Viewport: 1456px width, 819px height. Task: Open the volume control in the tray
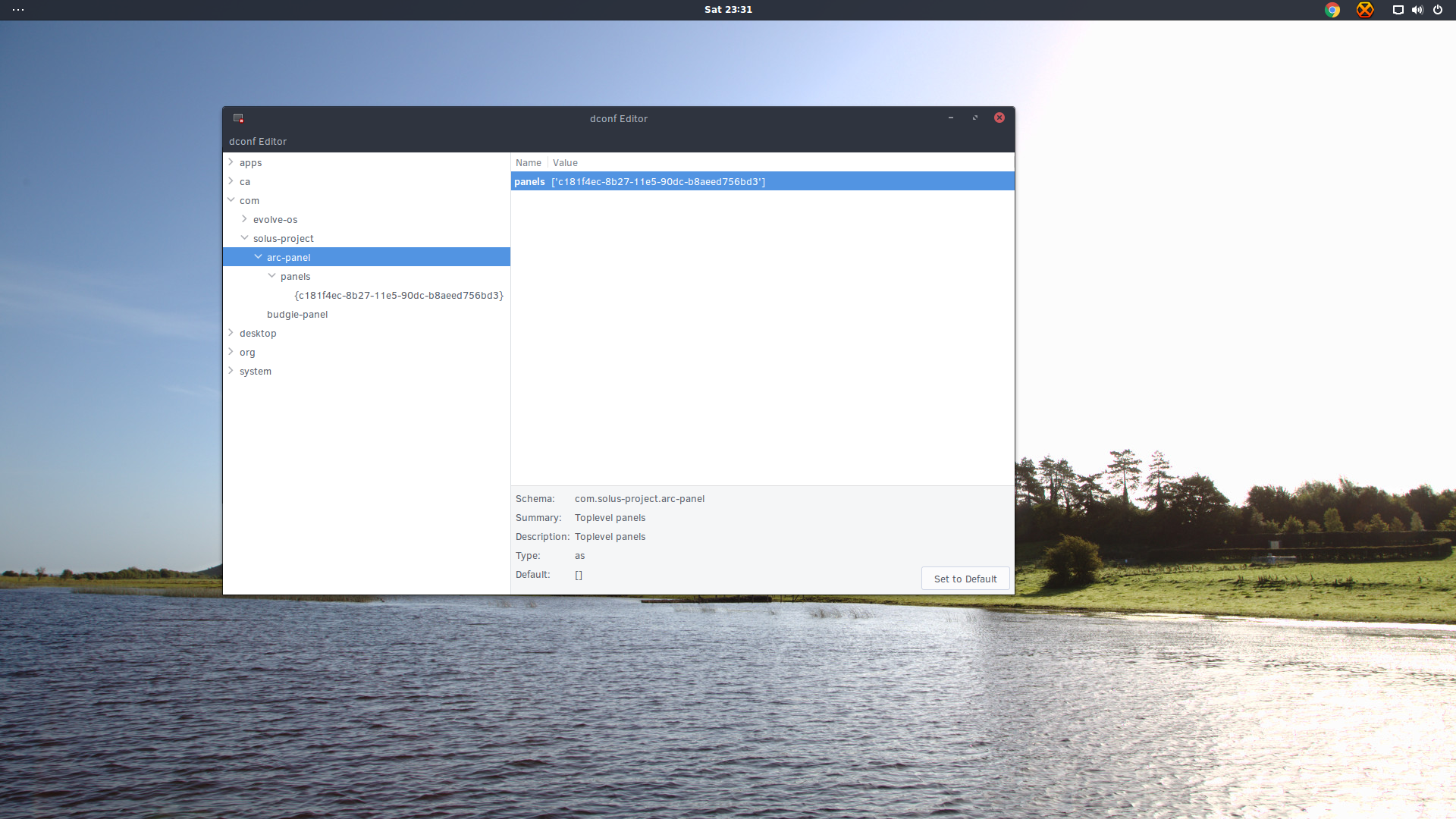coord(1417,10)
